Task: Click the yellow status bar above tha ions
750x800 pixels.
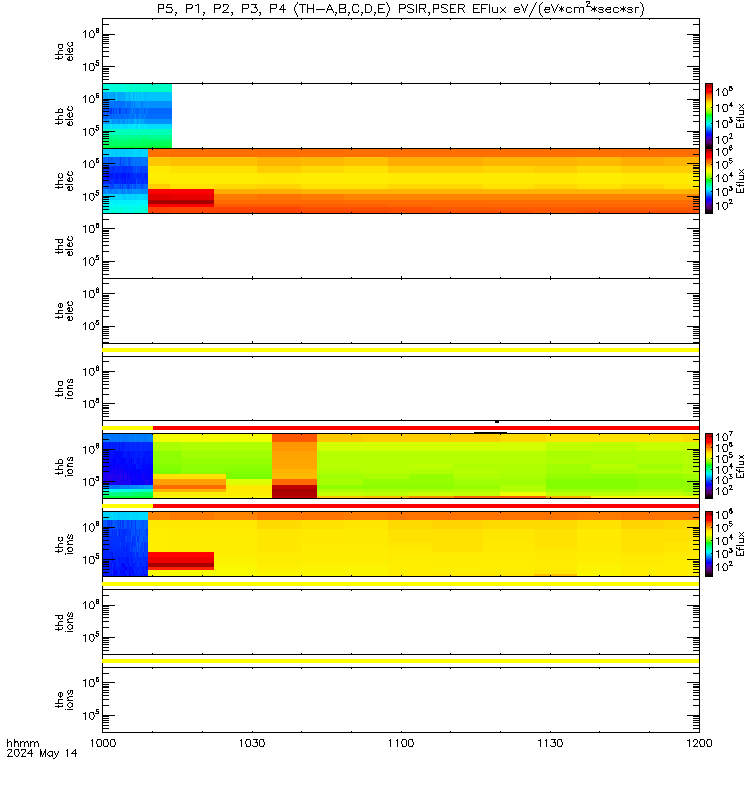Action: (401, 350)
